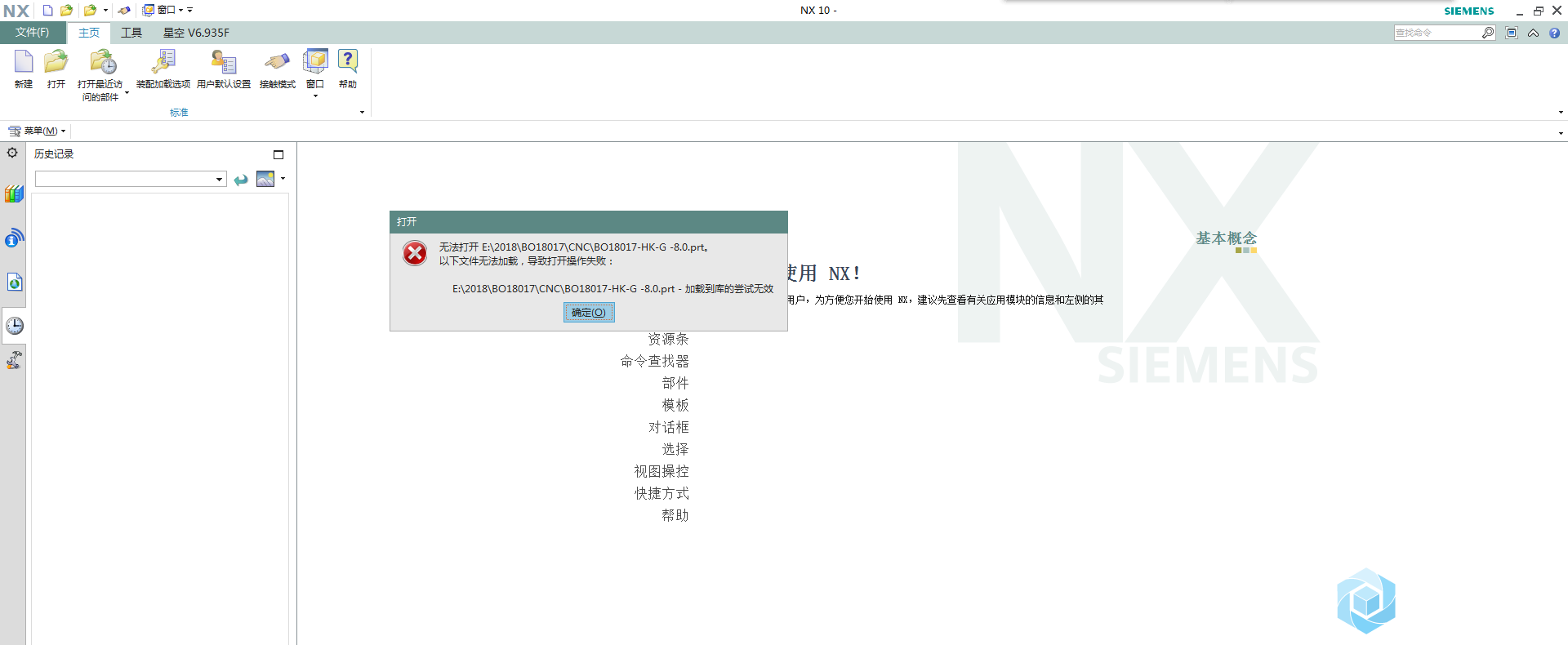Open the 命令查找器 welcome topic

pyautogui.click(x=654, y=361)
